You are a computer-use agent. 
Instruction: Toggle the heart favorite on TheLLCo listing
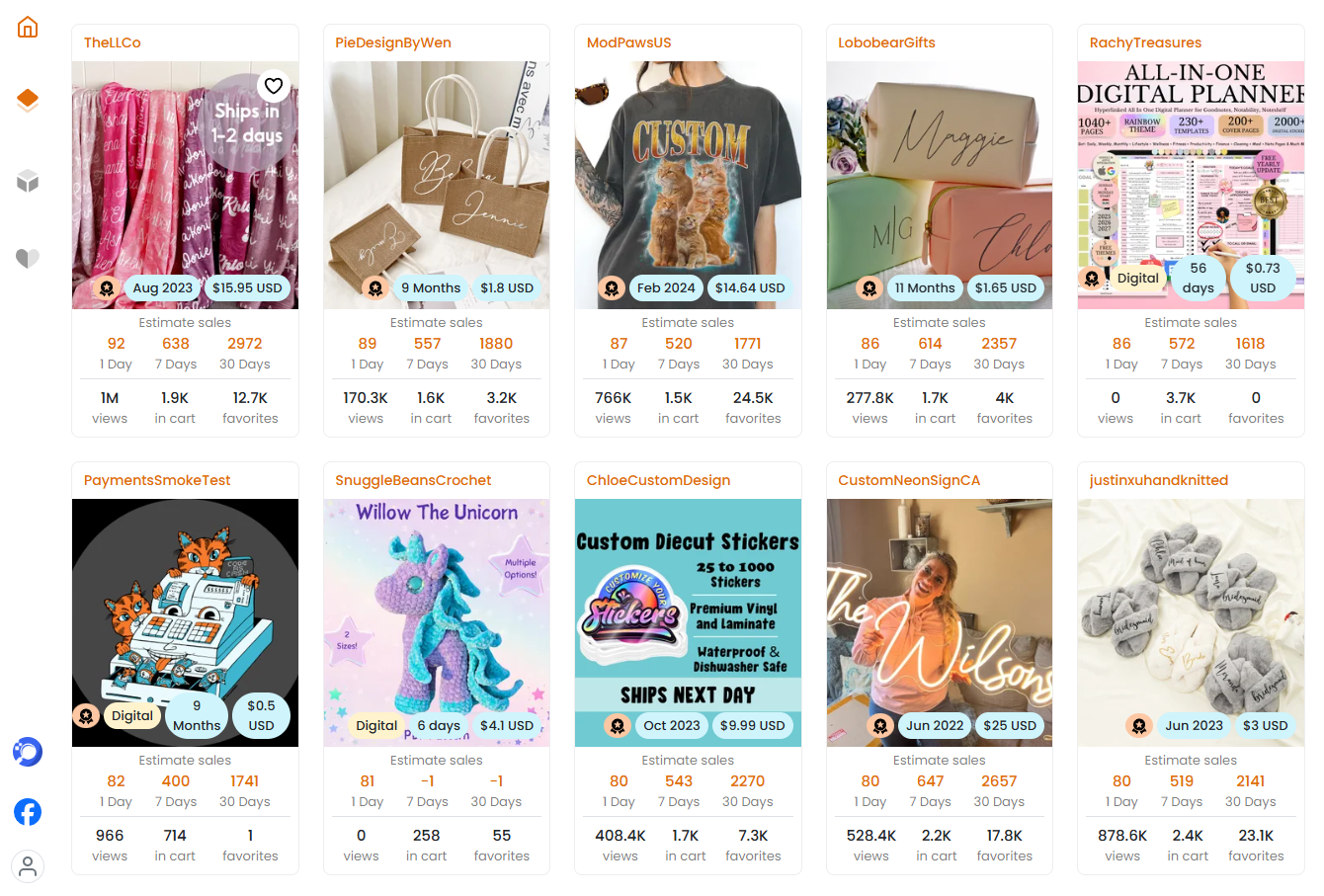[x=274, y=86]
